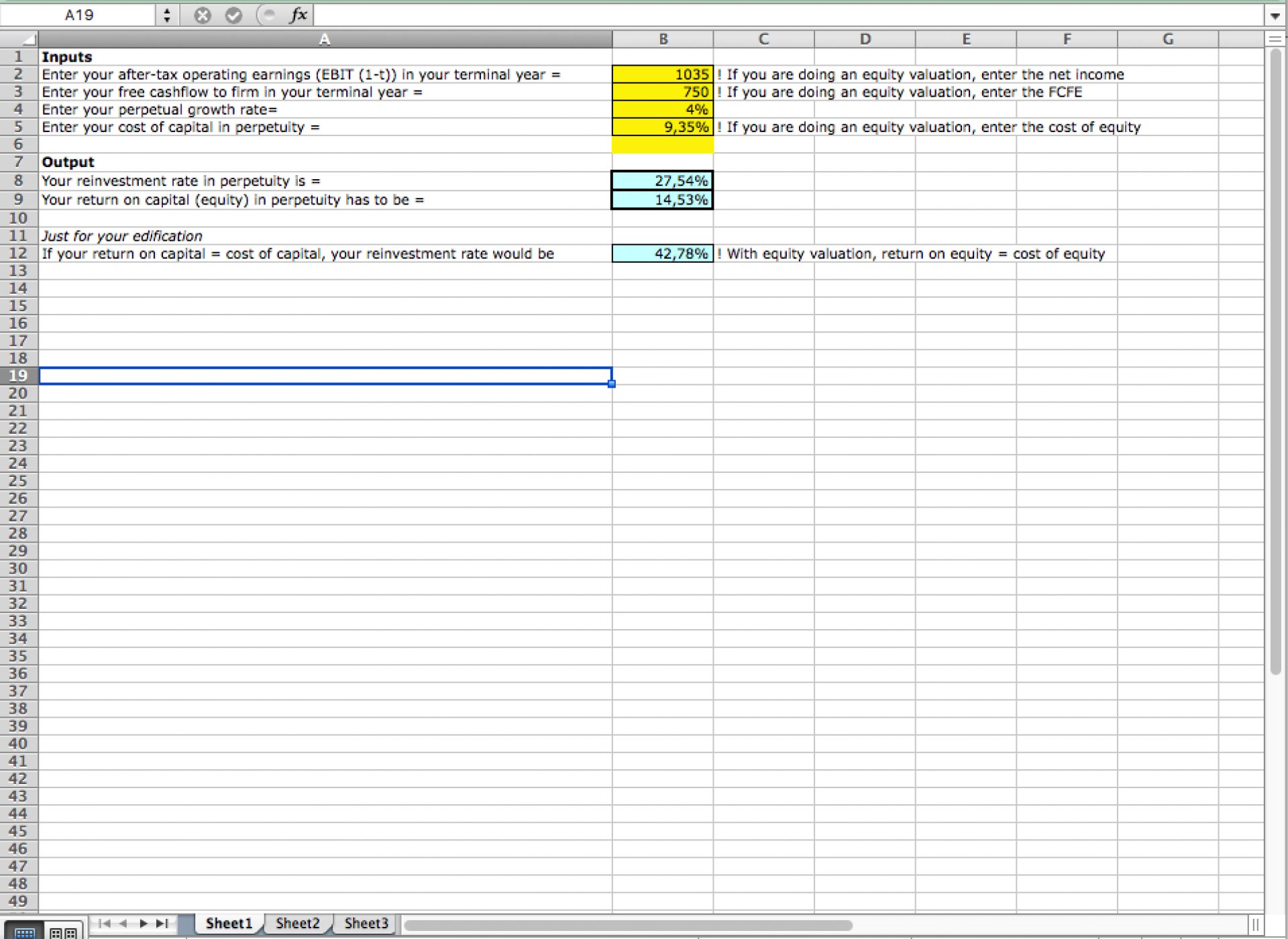Select column E header
The height and width of the screenshot is (939, 1288).
tap(966, 39)
